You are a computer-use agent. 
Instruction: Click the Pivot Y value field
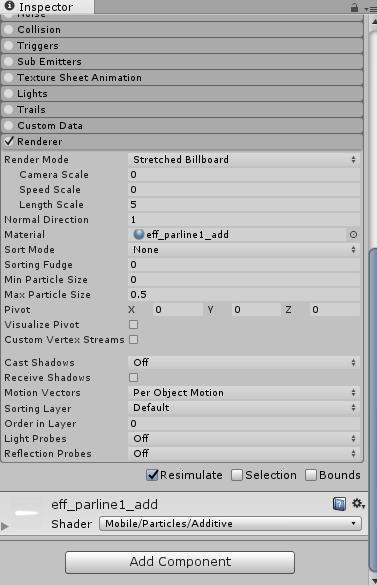256,310
